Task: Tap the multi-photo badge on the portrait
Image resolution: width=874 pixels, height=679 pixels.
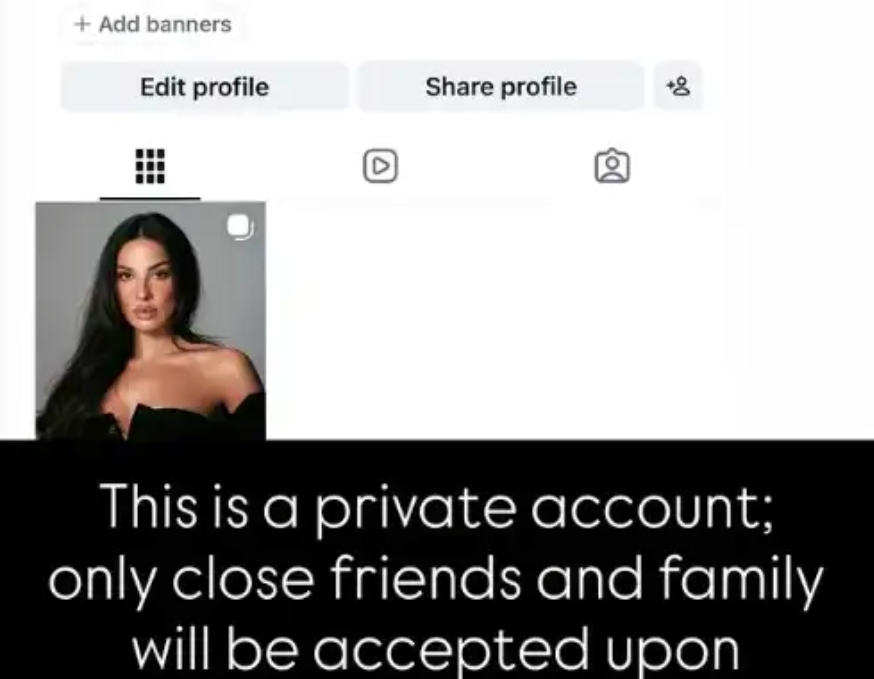Action: click(x=240, y=227)
